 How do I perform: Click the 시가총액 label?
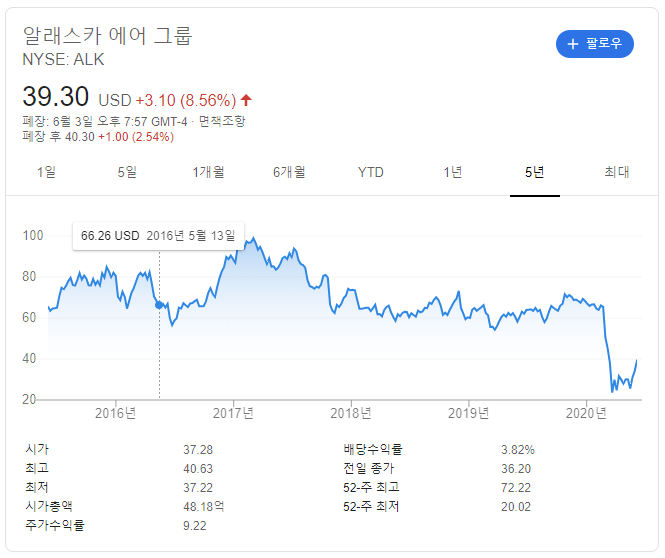pyautogui.click(x=49, y=506)
